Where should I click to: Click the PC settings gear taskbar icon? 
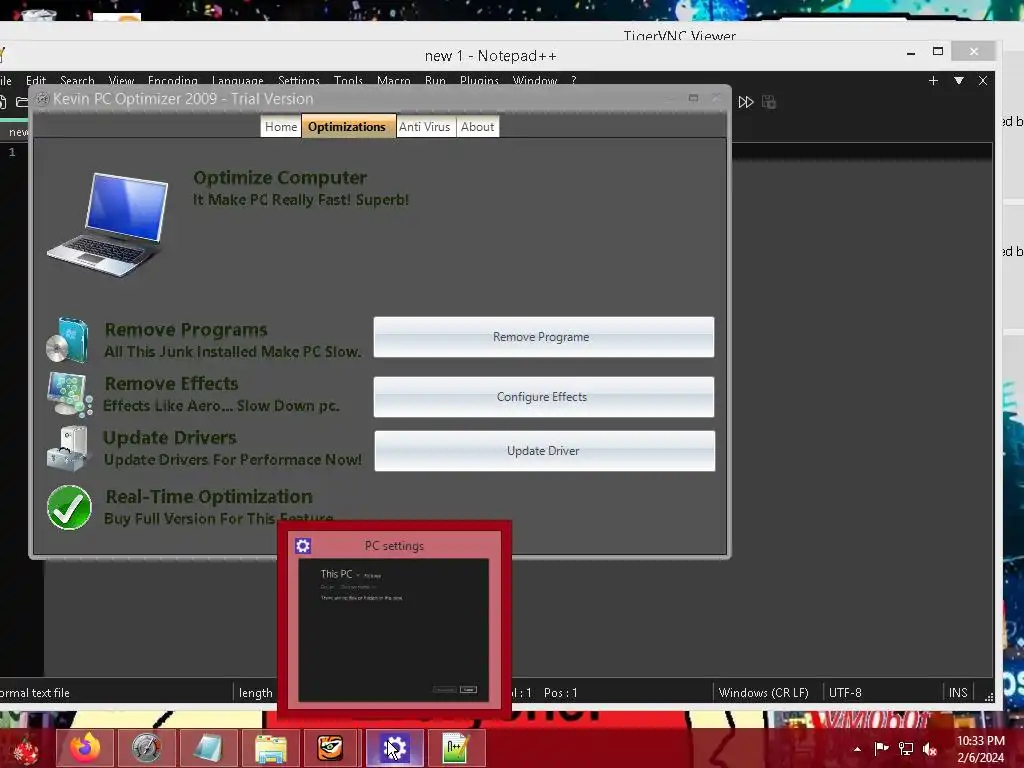point(394,747)
